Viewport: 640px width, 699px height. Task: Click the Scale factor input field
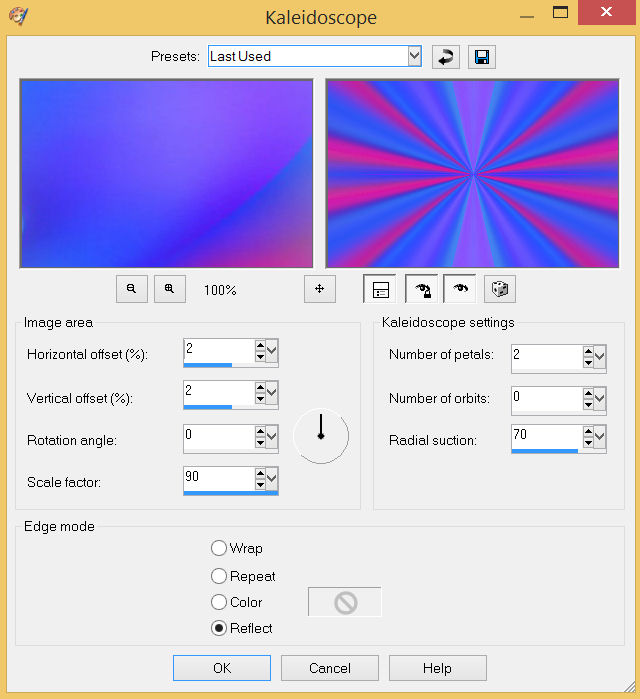pyautogui.click(x=218, y=477)
